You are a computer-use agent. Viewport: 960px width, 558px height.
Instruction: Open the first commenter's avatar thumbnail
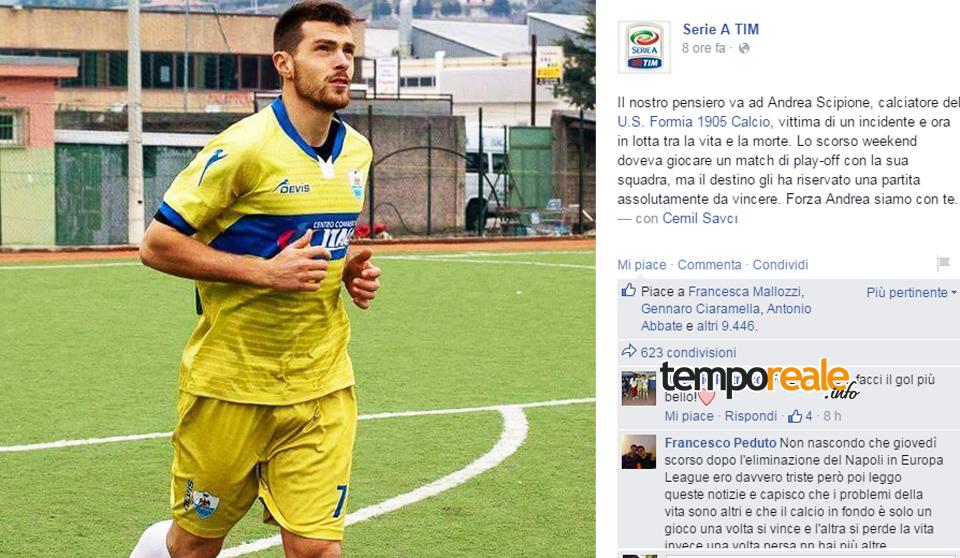point(639,388)
